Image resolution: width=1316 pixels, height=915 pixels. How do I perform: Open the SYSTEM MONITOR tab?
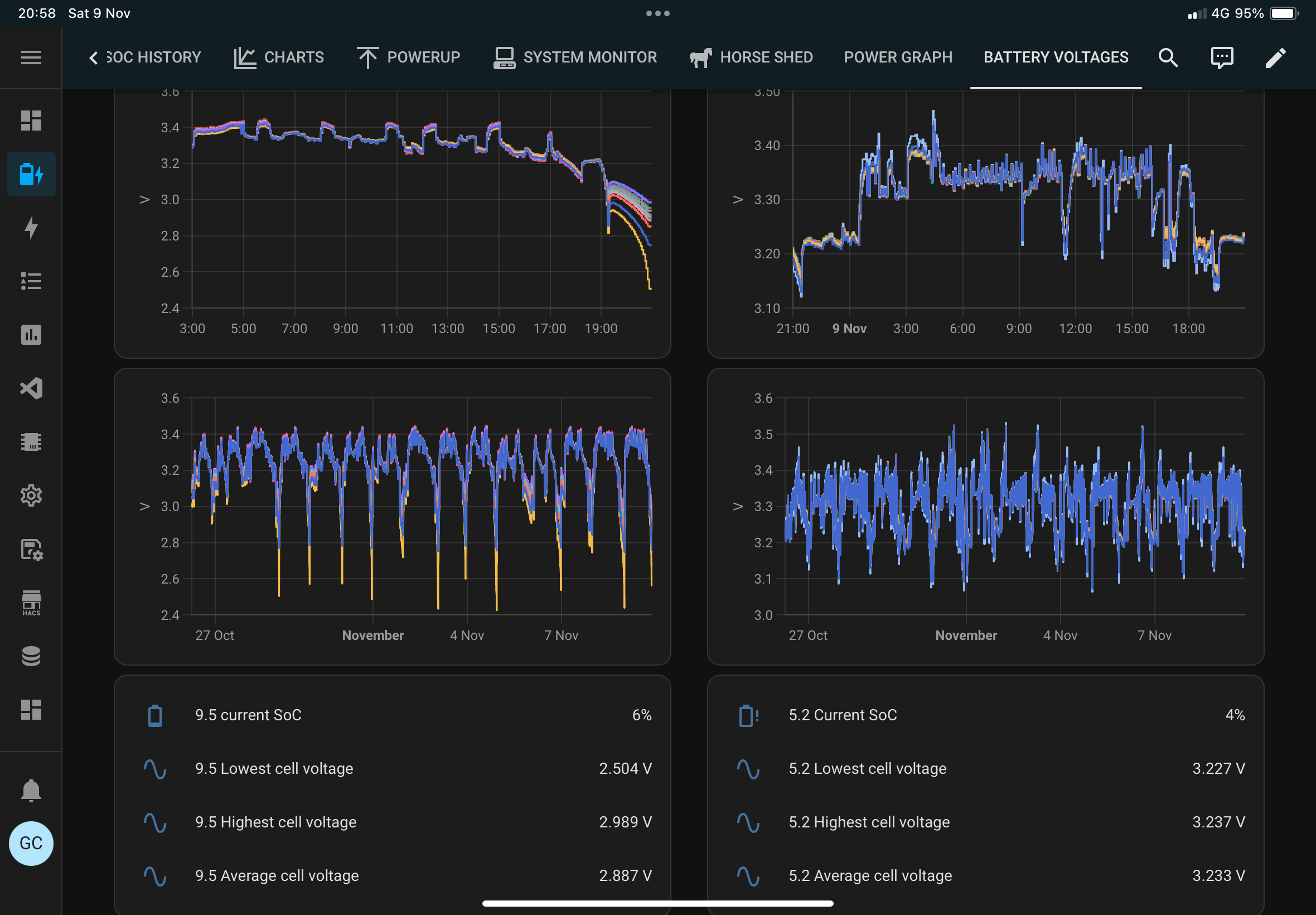(575, 57)
